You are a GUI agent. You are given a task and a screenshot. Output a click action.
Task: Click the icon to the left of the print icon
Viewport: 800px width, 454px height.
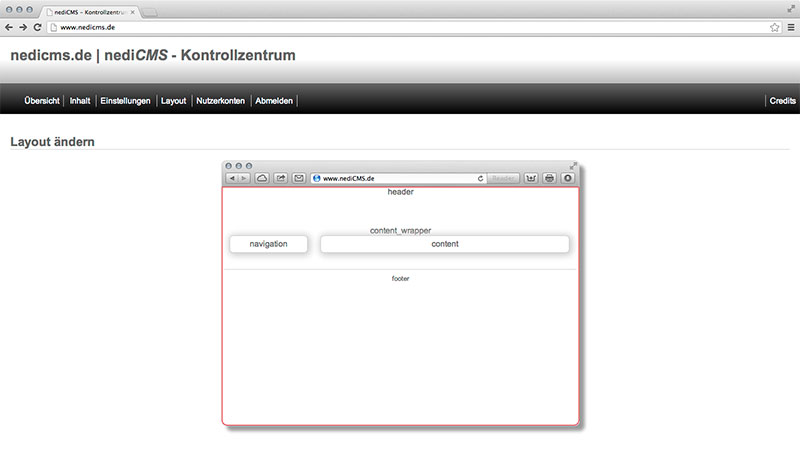[531, 178]
